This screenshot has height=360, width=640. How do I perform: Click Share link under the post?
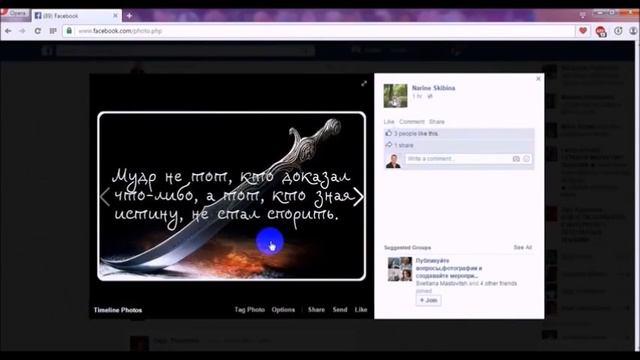click(x=436, y=122)
